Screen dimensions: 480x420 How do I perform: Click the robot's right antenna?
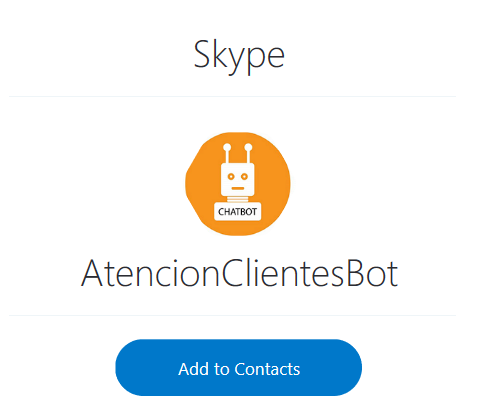(x=248, y=154)
